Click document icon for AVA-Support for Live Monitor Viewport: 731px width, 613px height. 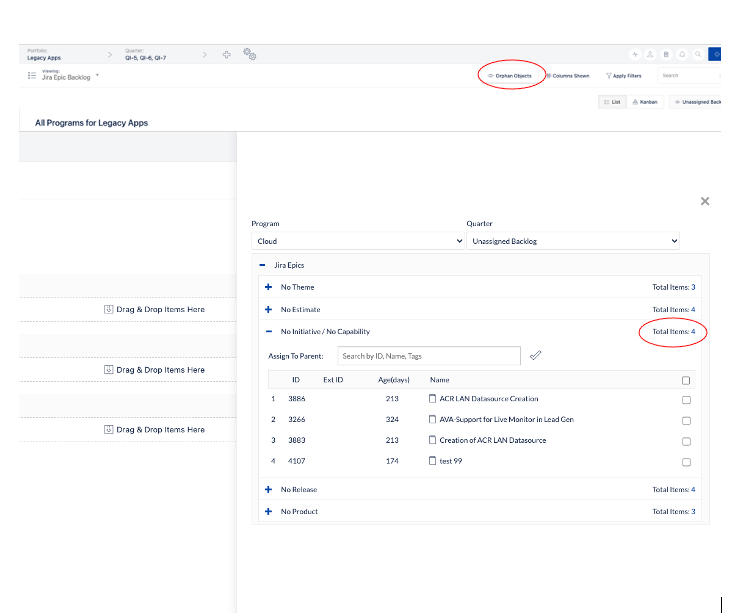coord(432,419)
